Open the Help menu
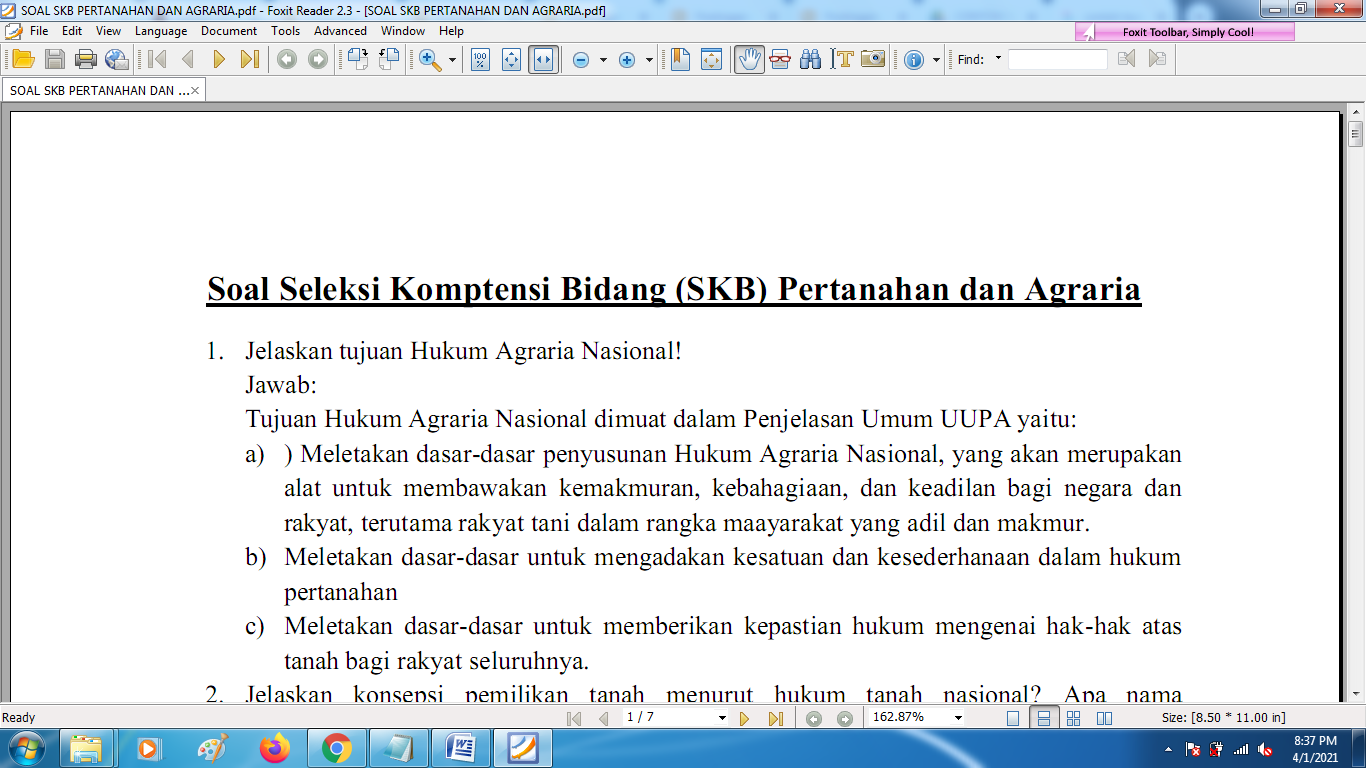The width and height of the screenshot is (1366, 768). pos(452,31)
